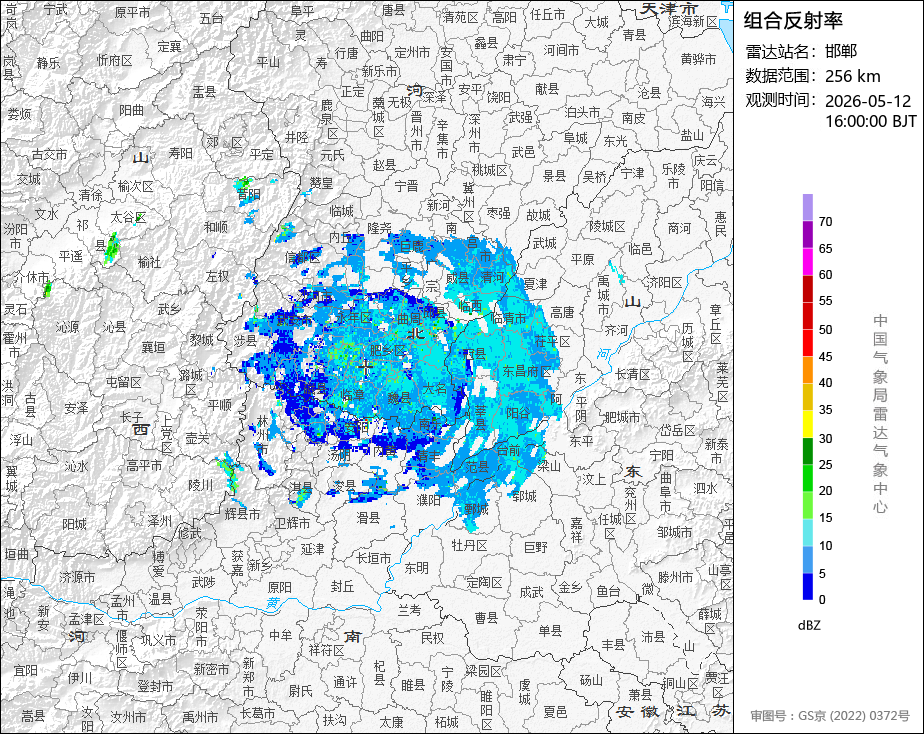924x734 pixels.
Task: Click the 原平市 map label
Action: pos(132,12)
